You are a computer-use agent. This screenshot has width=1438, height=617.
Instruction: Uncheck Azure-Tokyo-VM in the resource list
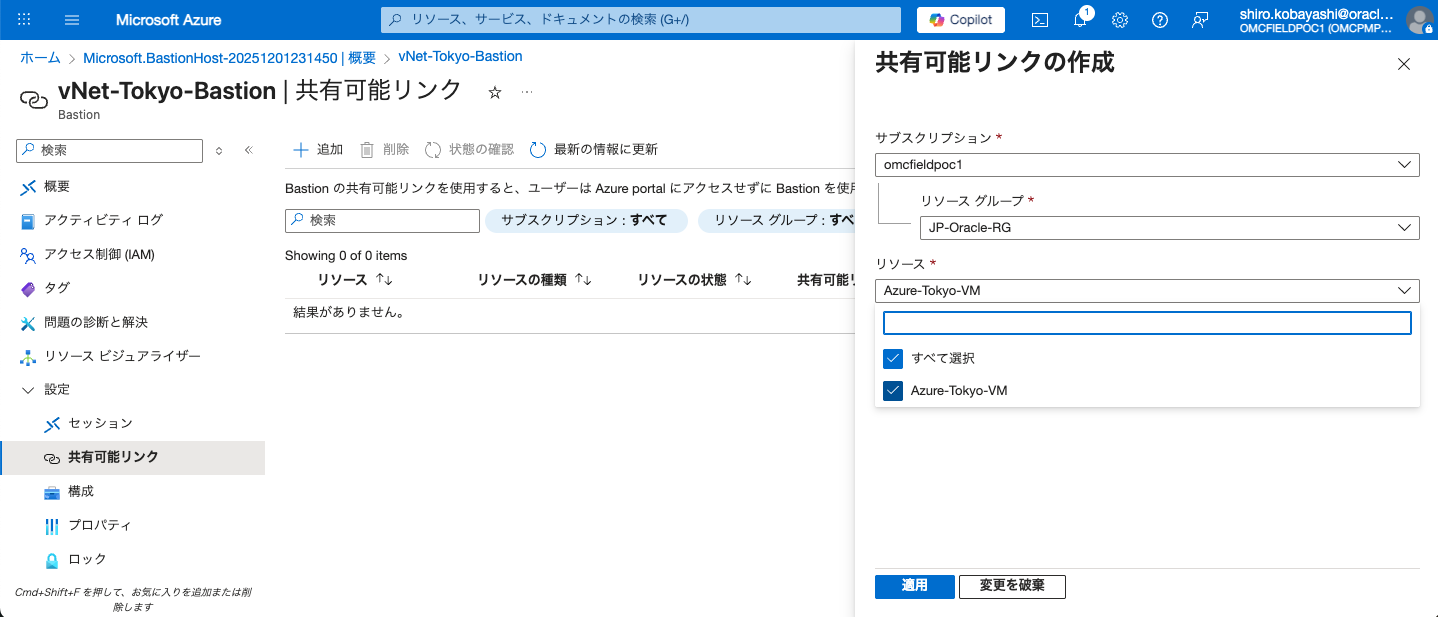pyautogui.click(x=893, y=390)
